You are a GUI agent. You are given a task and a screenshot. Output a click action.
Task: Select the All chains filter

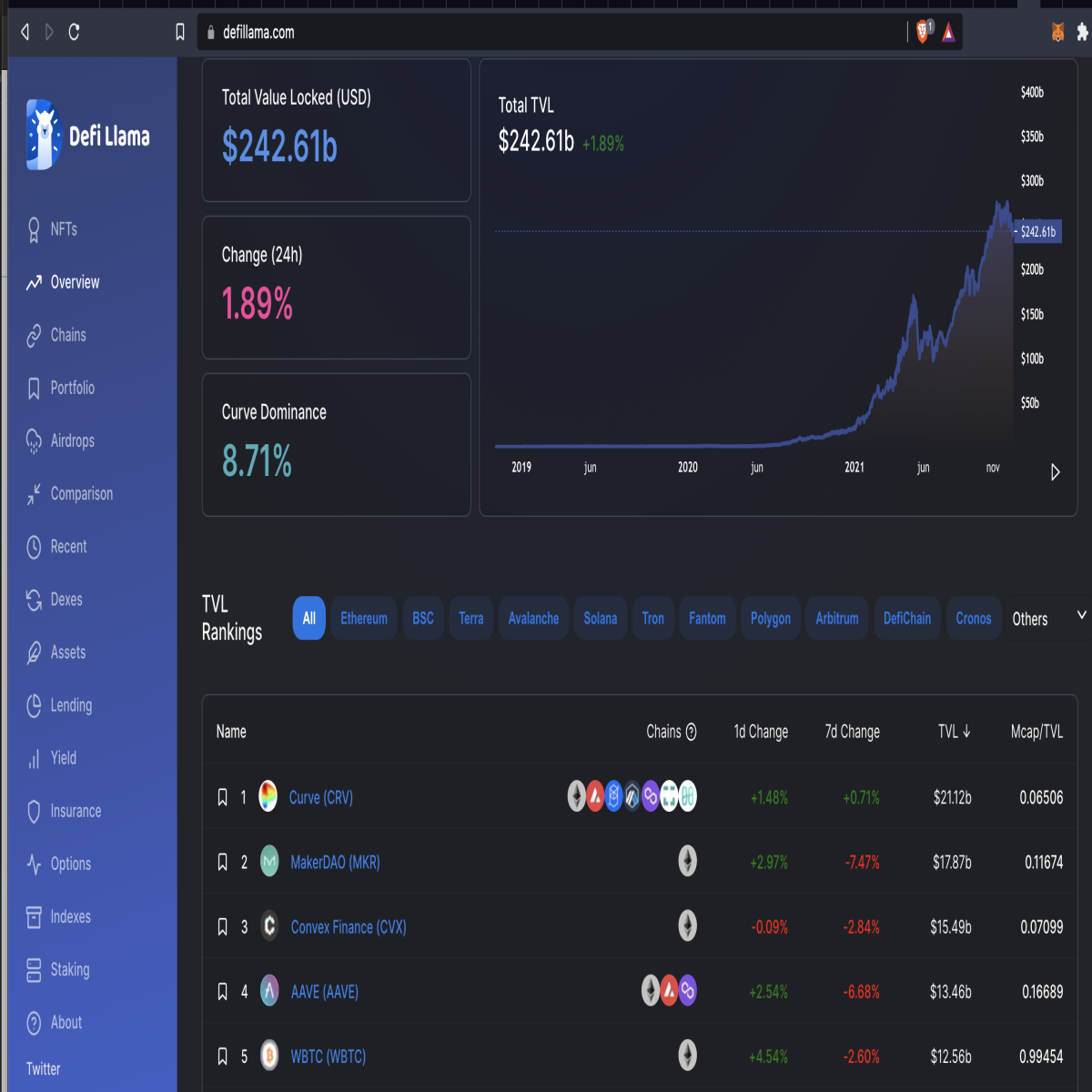(x=309, y=618)
